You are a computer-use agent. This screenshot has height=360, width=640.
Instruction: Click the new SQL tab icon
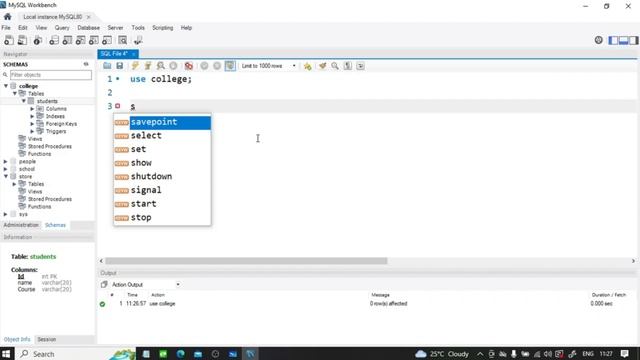[x=9, y=40]
